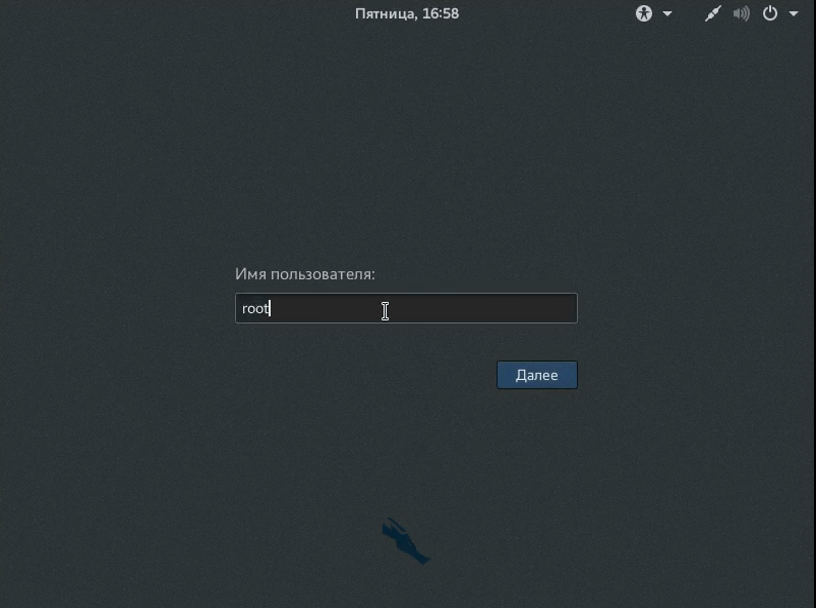Click the network connection status icon
Image resolution: width=816 pixels, height=608 pixels.
[x=713, y=14]
